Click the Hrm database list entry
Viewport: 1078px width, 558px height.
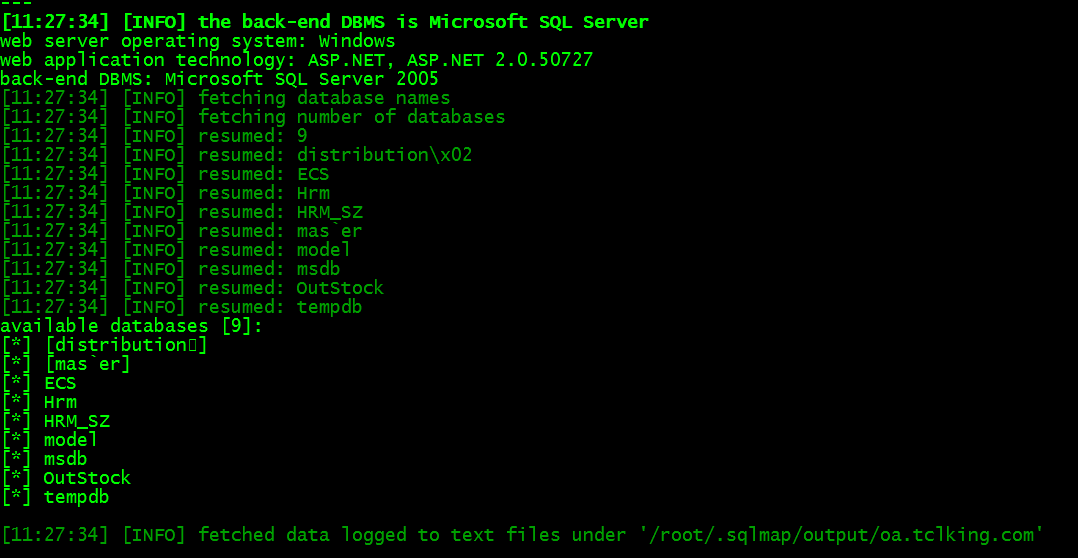click(39, 402)
